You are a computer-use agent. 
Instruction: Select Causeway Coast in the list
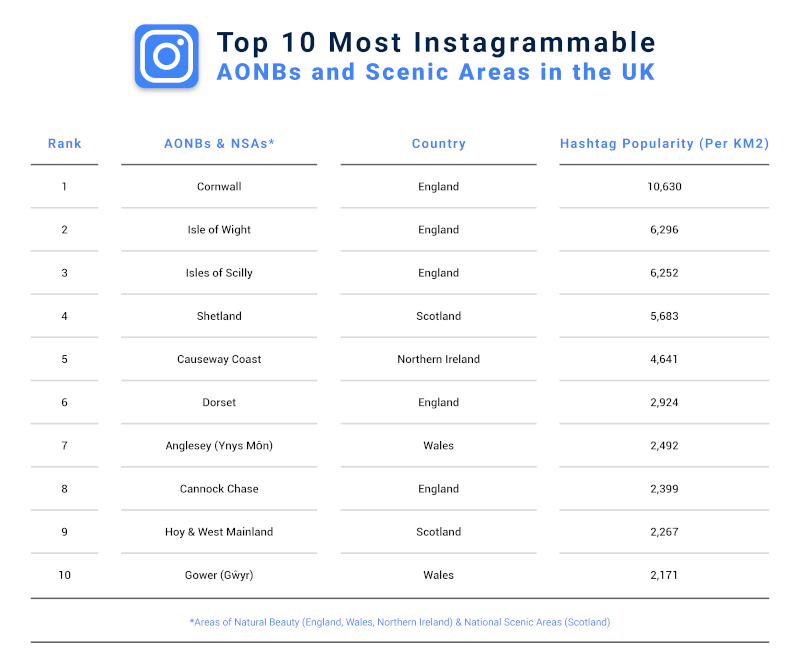click(x=219, y=359)
